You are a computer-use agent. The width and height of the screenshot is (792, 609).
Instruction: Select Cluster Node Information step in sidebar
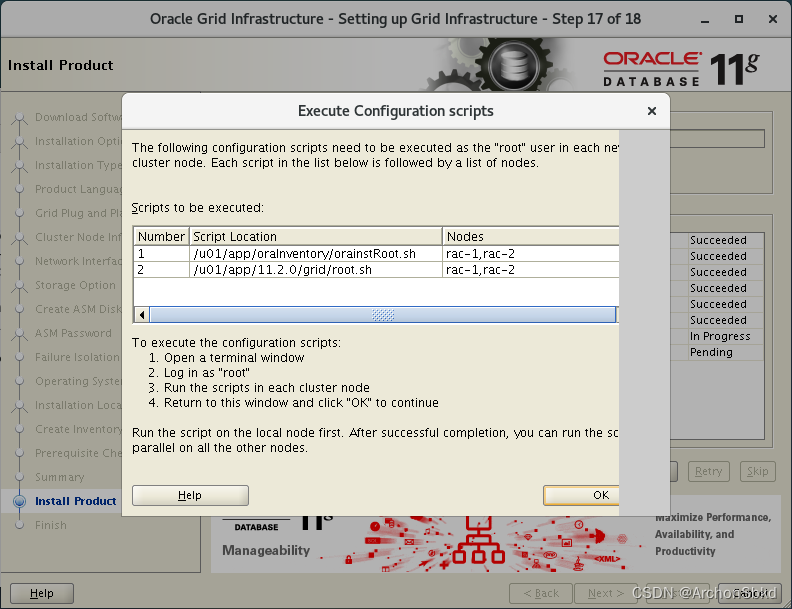[x=78, y=237]
